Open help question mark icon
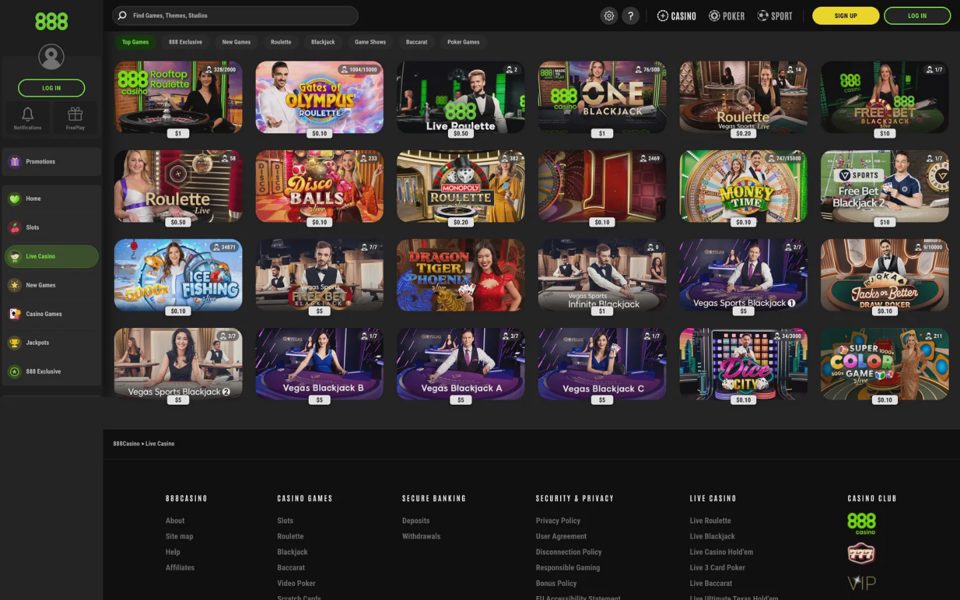The width and height of the screenshot is (960, 600). pyautogui.click(x=631, y=16)
